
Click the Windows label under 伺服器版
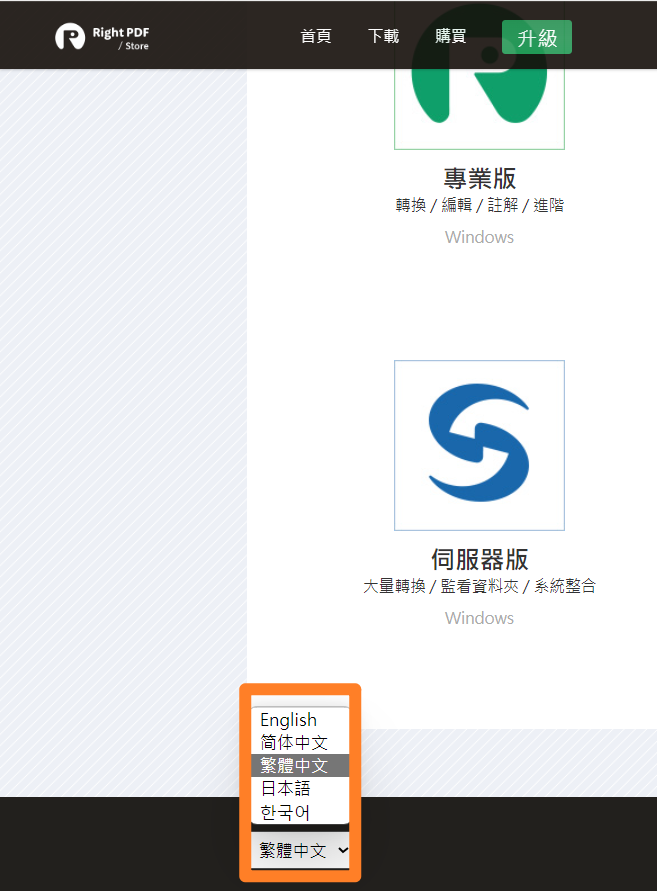pyautogui.click(x=479, y=618)
